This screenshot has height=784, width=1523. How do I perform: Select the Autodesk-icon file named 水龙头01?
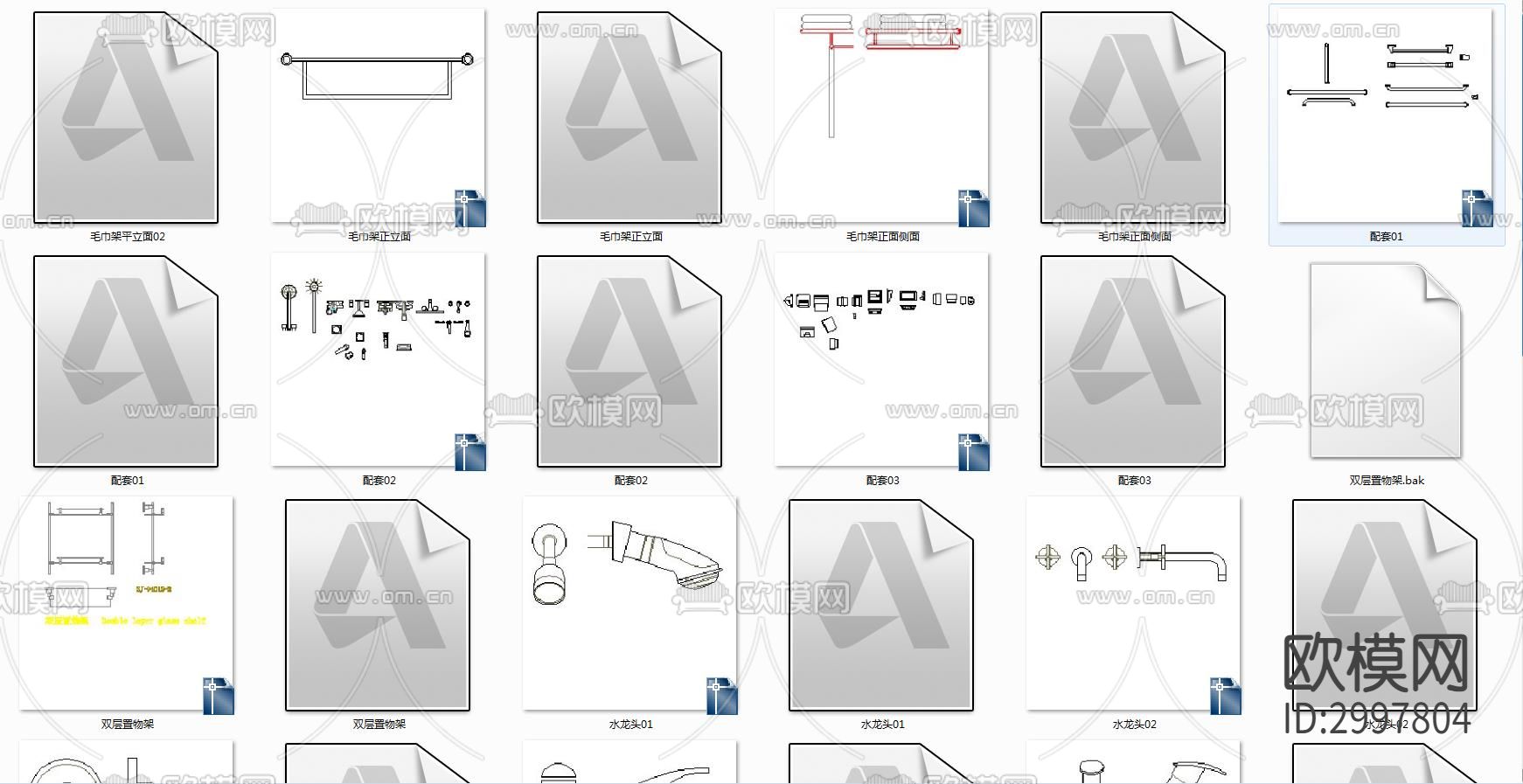[881, 605]
